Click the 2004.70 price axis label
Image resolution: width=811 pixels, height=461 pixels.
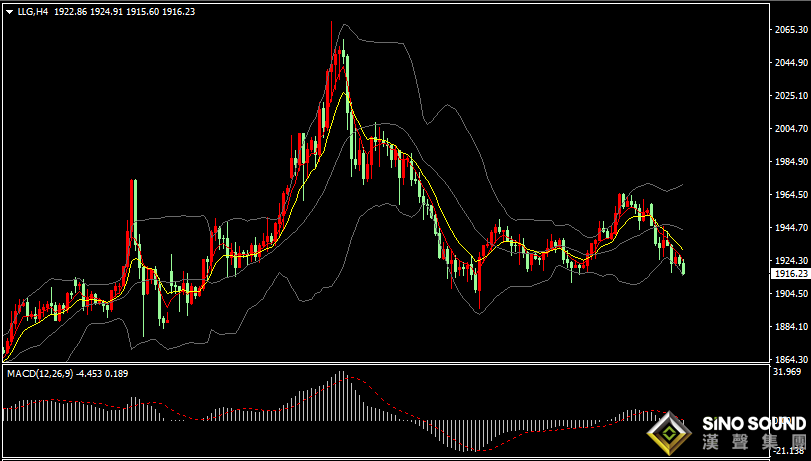[x=789, y=128]
